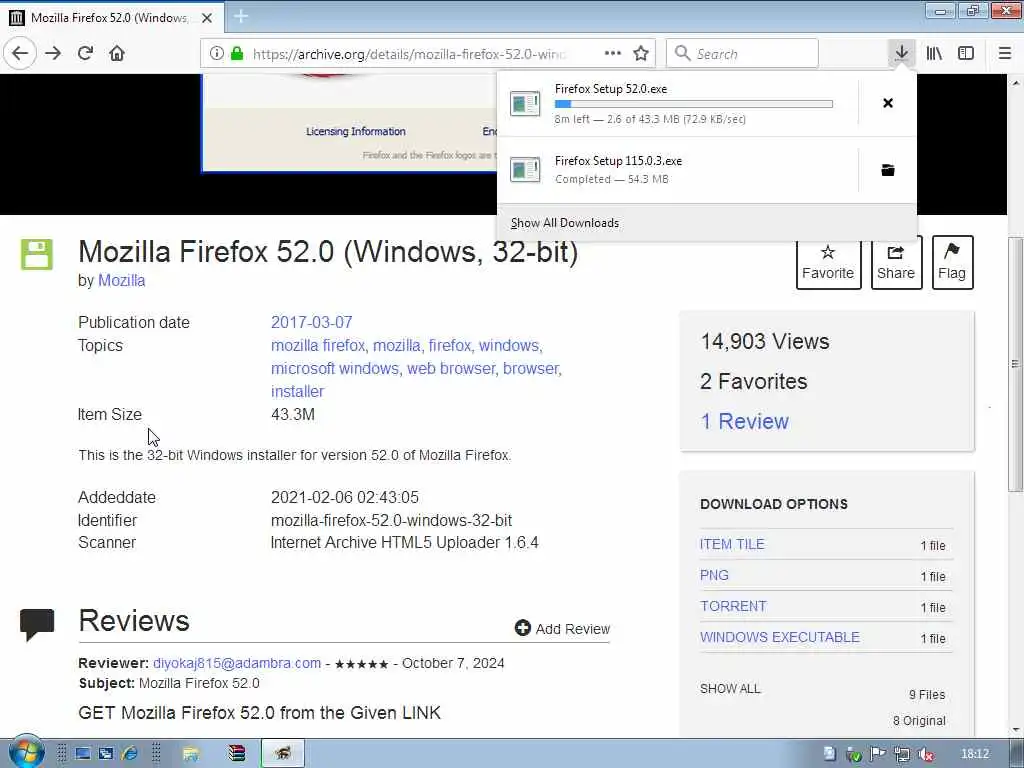Open WinRAR books icon in taskbar
1024x768 pixels.
(236, 754)
